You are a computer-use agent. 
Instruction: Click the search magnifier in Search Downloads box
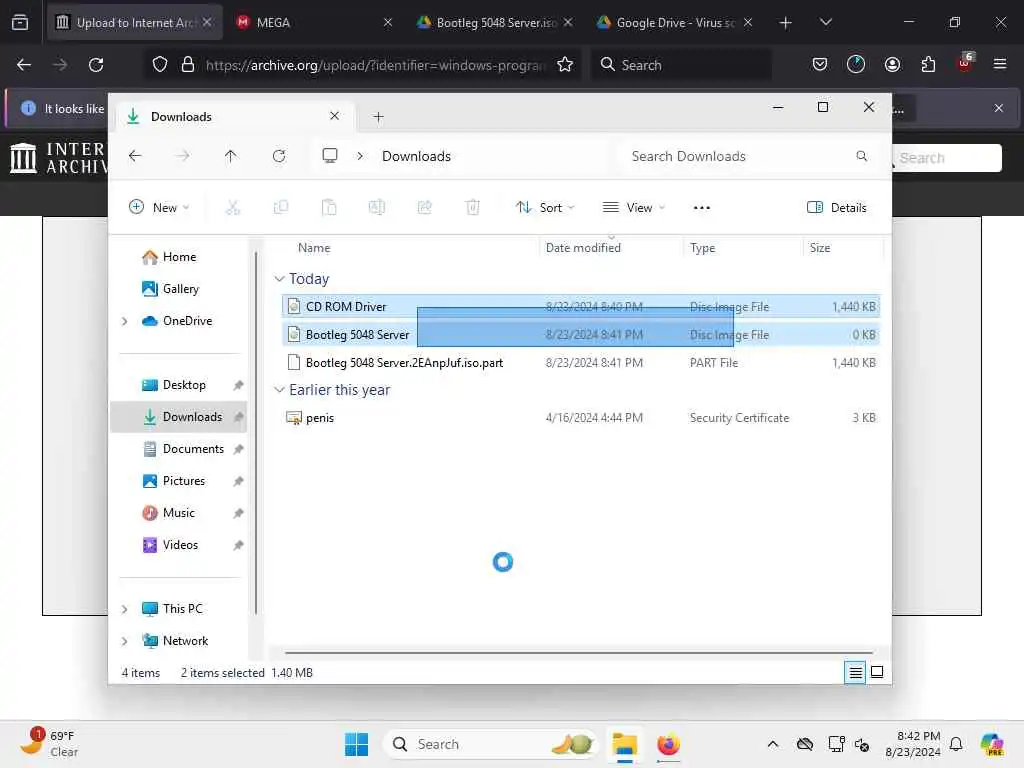pyautogui.click(x=861, y=156)
